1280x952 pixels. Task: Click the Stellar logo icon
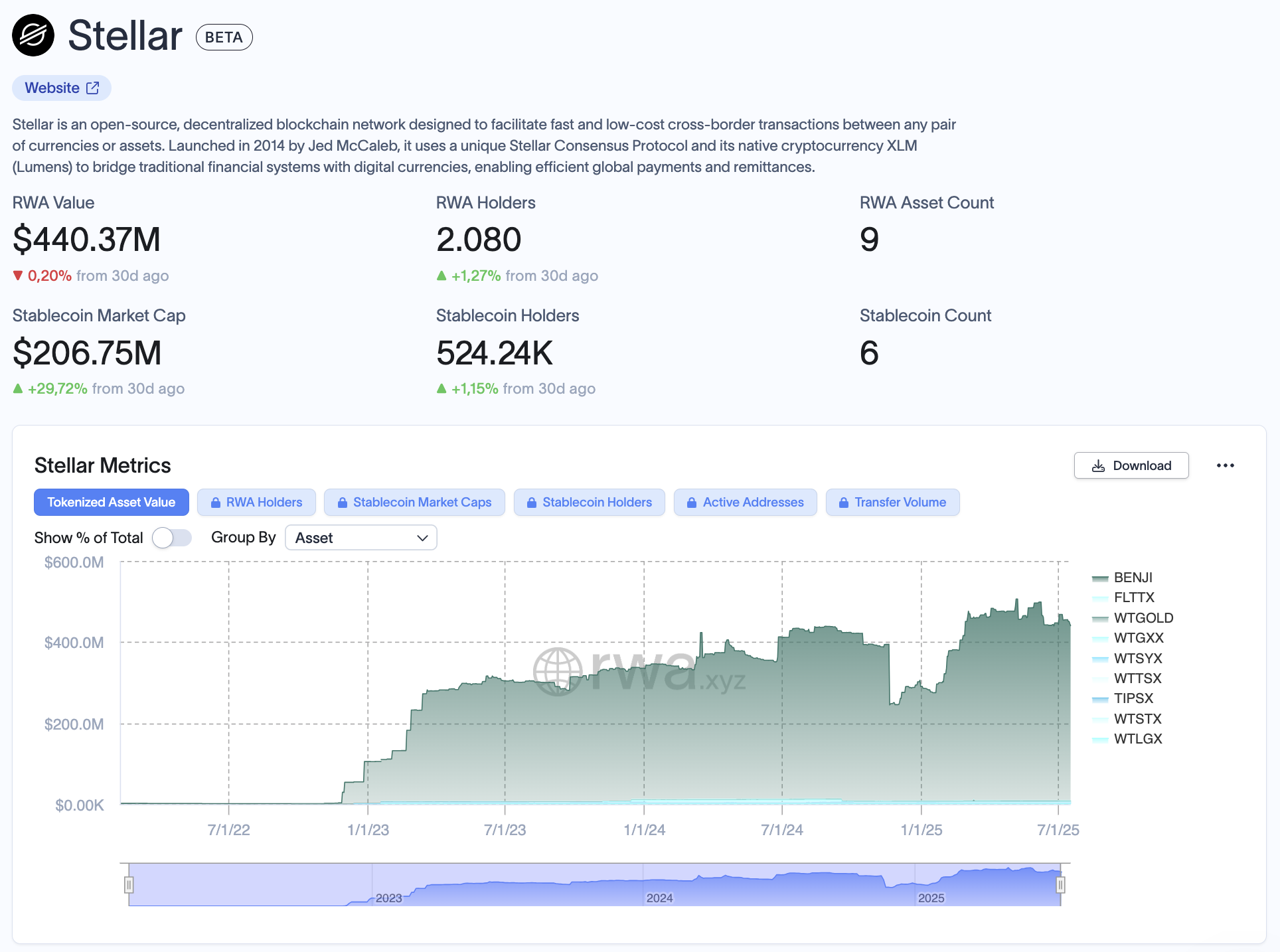click(x=33, y=35)
